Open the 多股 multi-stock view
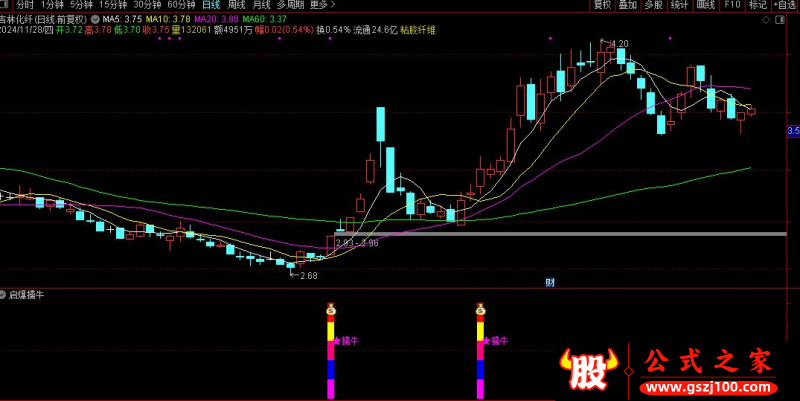The height and width of the screenshot is (401, 800). click(654, 5)
